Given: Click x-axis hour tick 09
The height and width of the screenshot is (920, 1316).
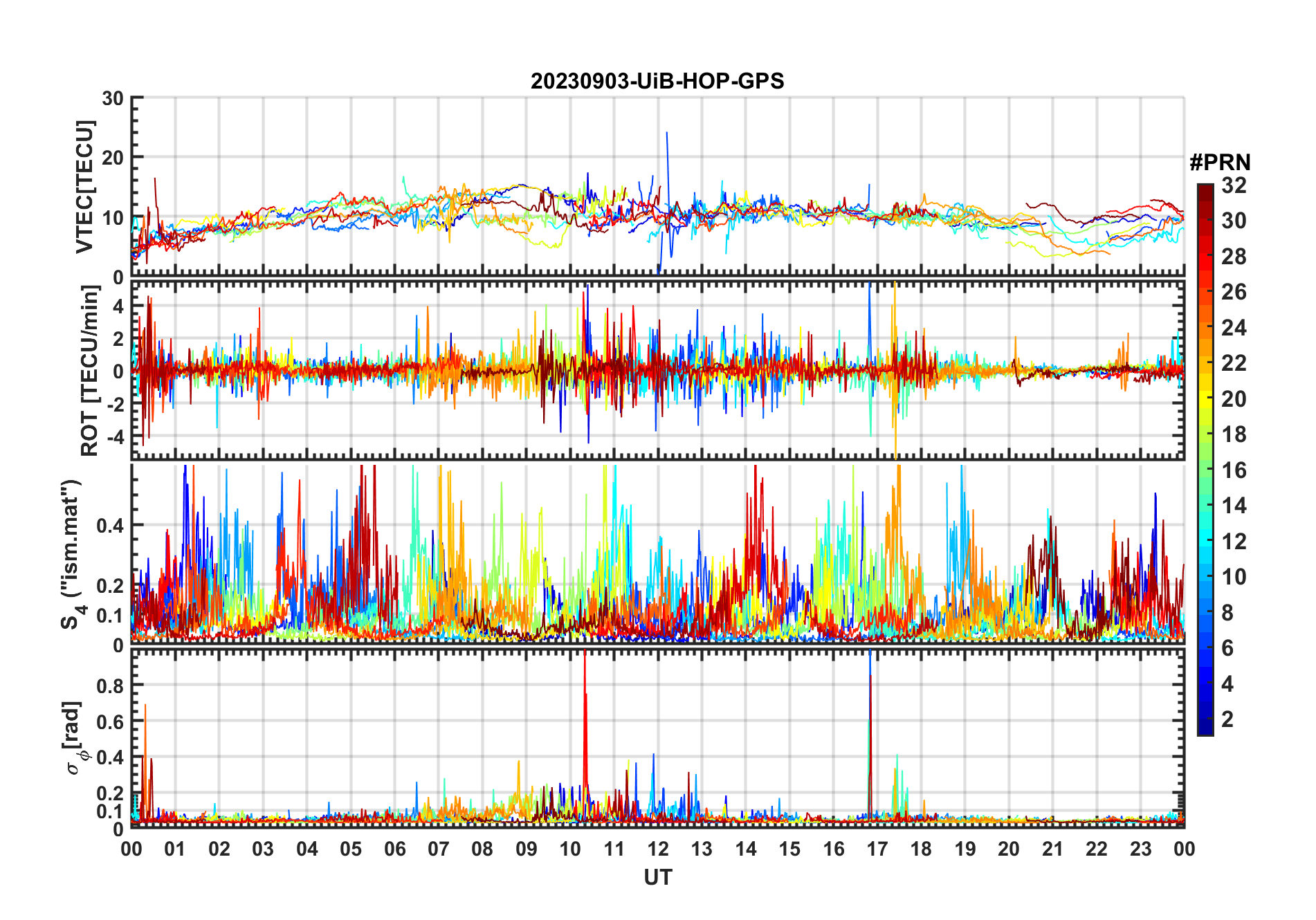Looking at the screenshot, I should [527, 849].
